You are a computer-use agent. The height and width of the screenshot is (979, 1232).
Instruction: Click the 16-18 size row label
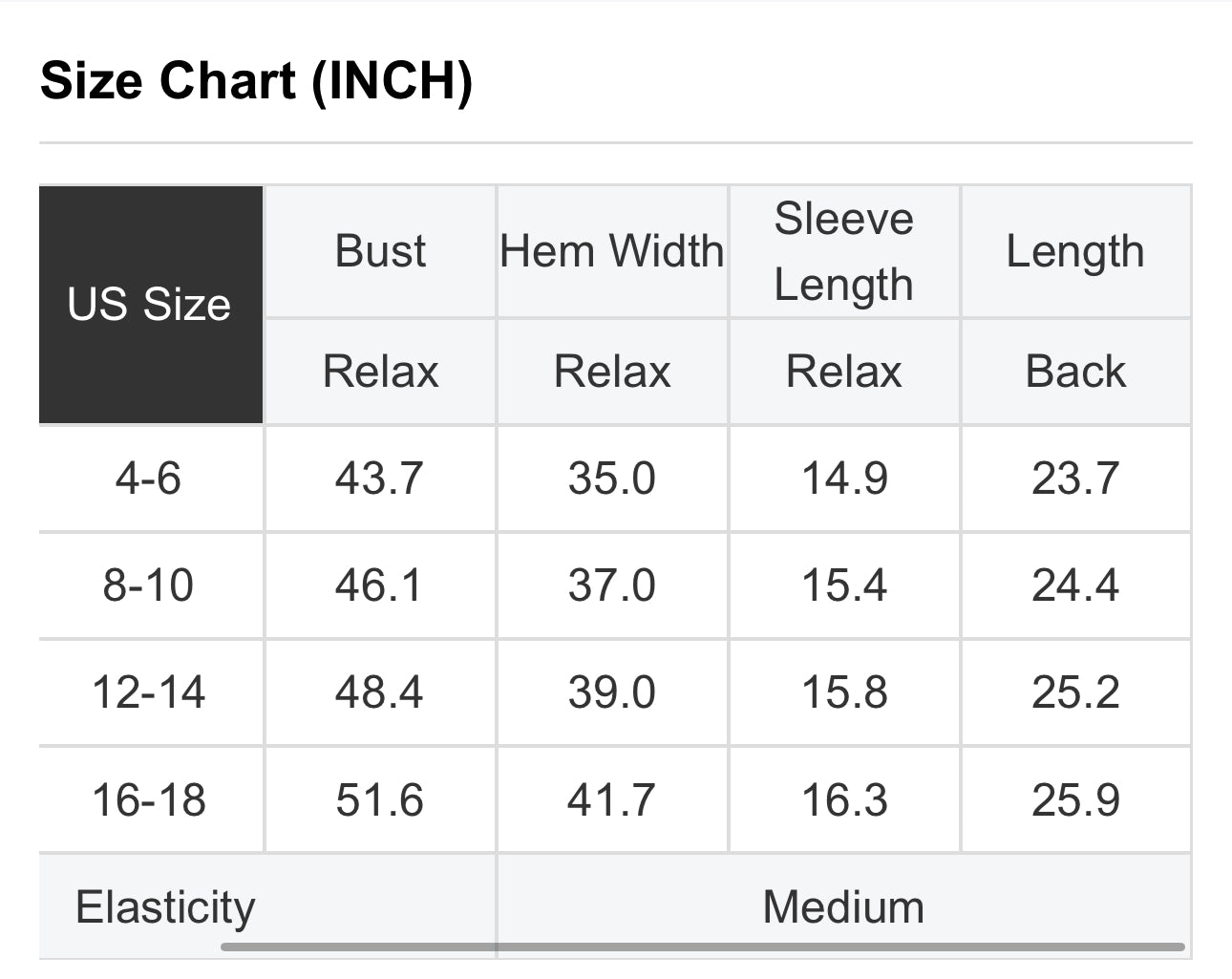149,800
